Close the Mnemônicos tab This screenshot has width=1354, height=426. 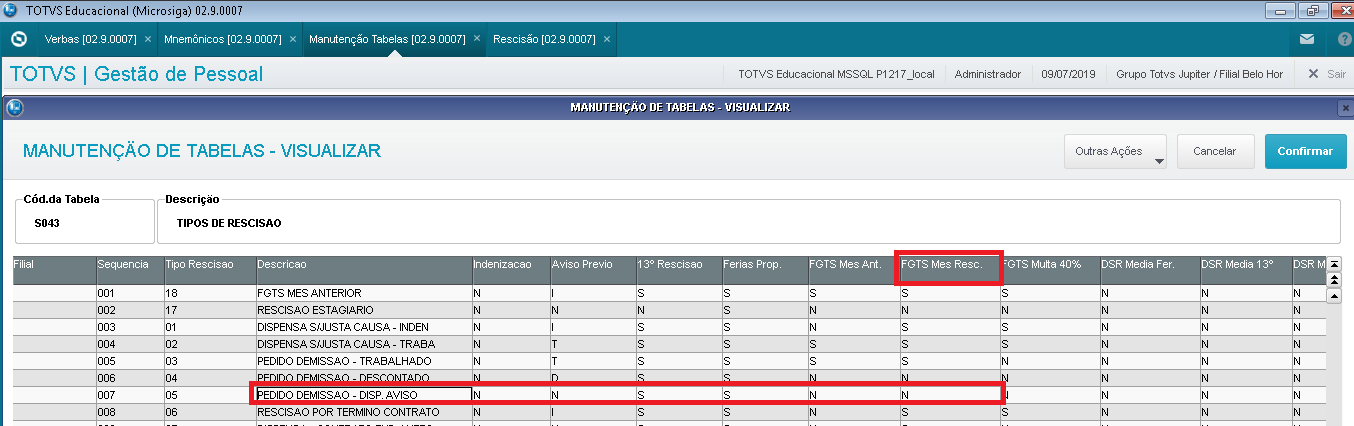293,40
